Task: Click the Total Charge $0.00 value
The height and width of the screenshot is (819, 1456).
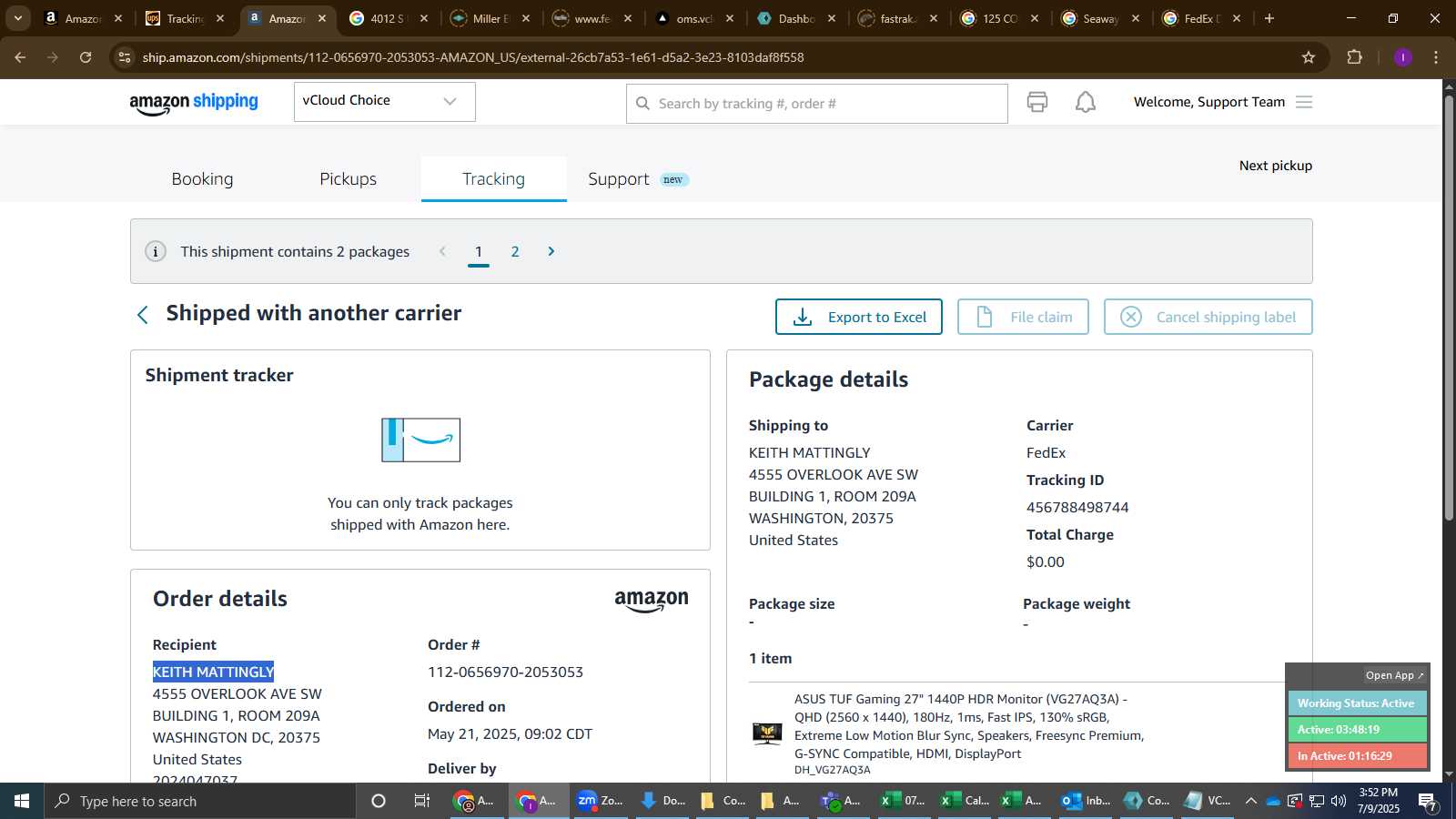Action: click(x=1045, y=562)
